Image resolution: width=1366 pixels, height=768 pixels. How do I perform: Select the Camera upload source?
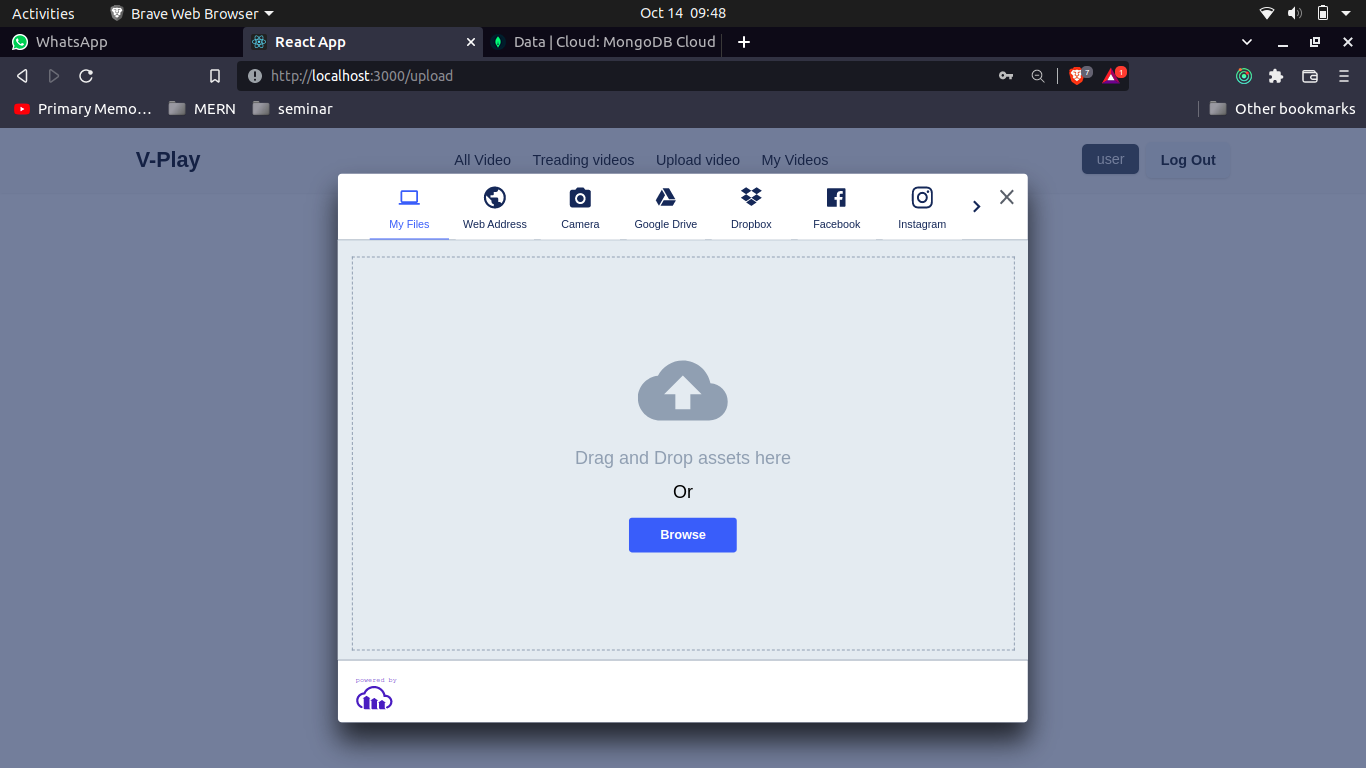(580, 206)
